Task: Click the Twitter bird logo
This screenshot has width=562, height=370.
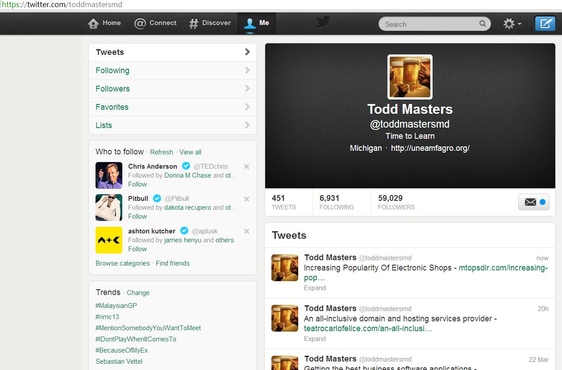Action: pyautogui.click(x=323, y=22)
